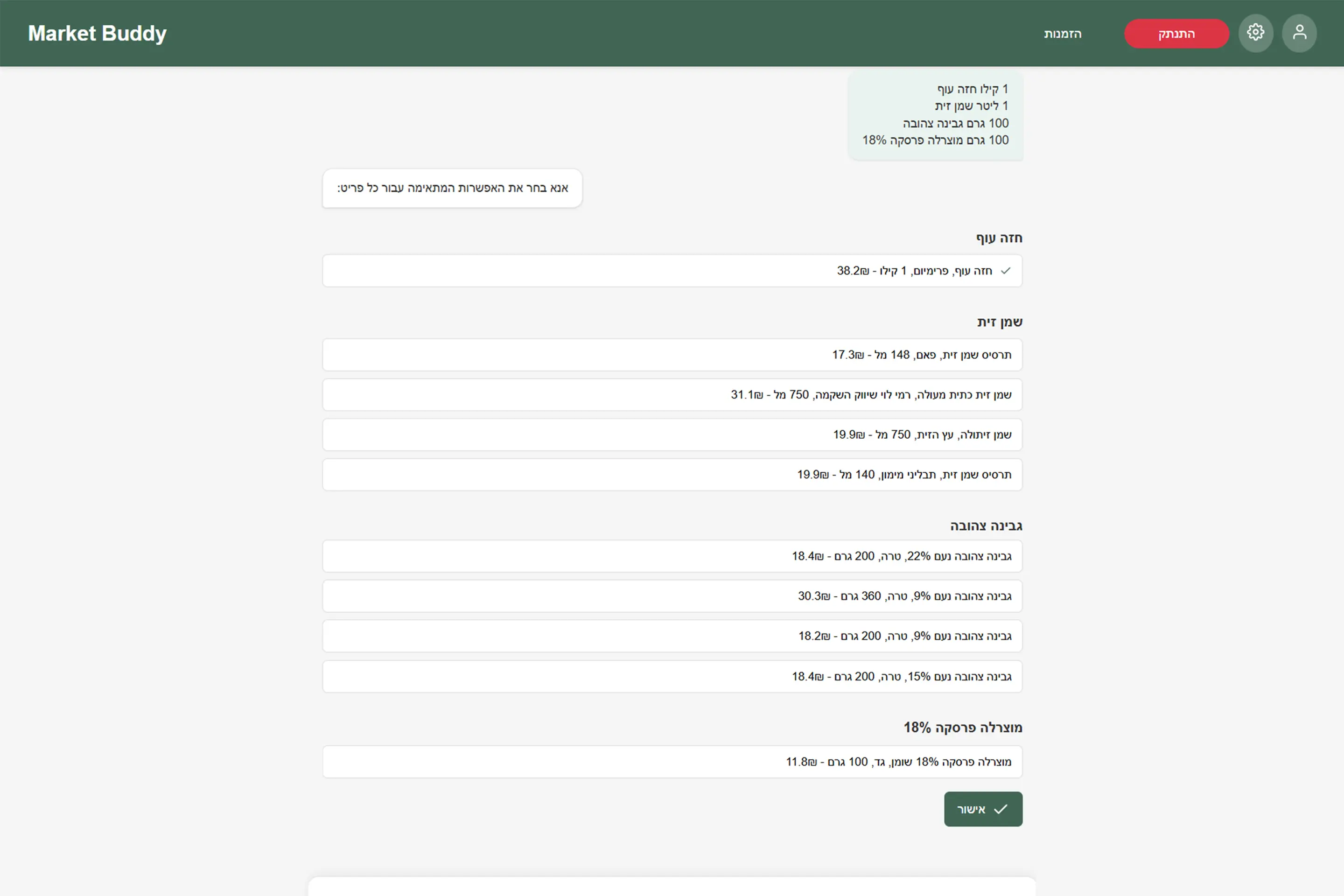Click the input panel at page bottom
The width and height of the screenshot is (1344, 896).
[x=672, y=887]
